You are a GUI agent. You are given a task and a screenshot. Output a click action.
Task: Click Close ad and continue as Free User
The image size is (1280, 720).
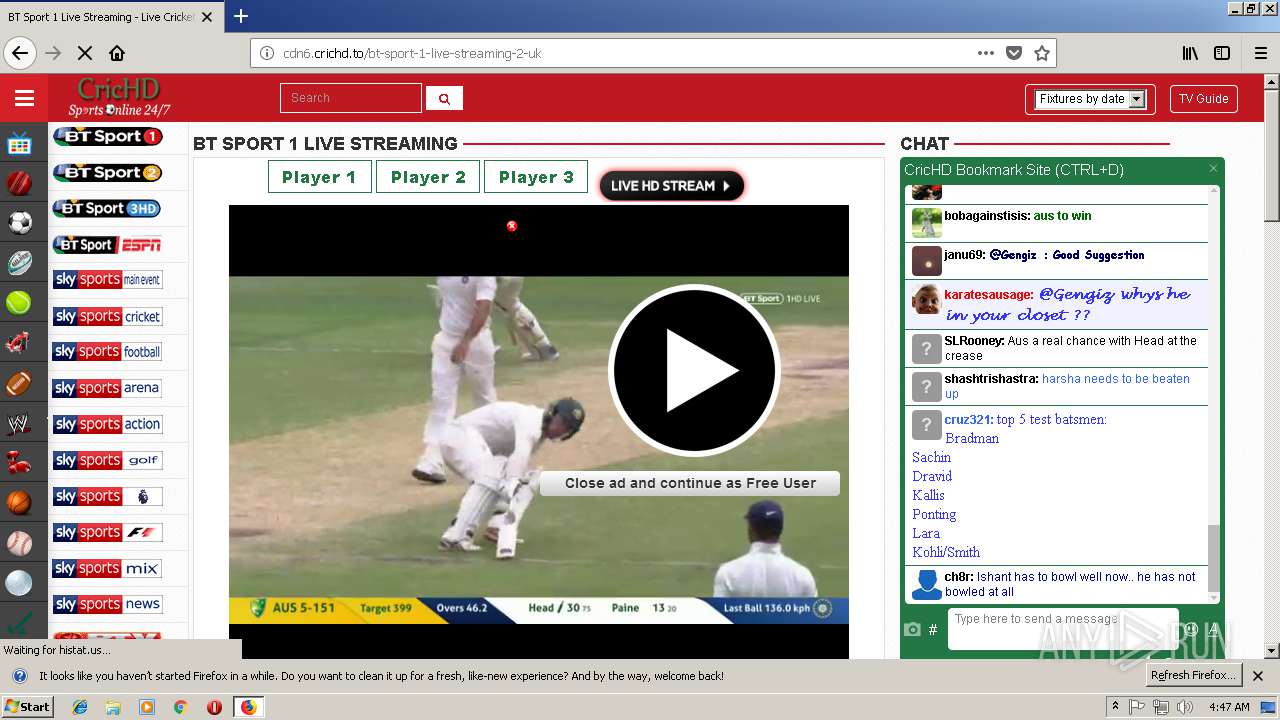[x=690, y=483]
